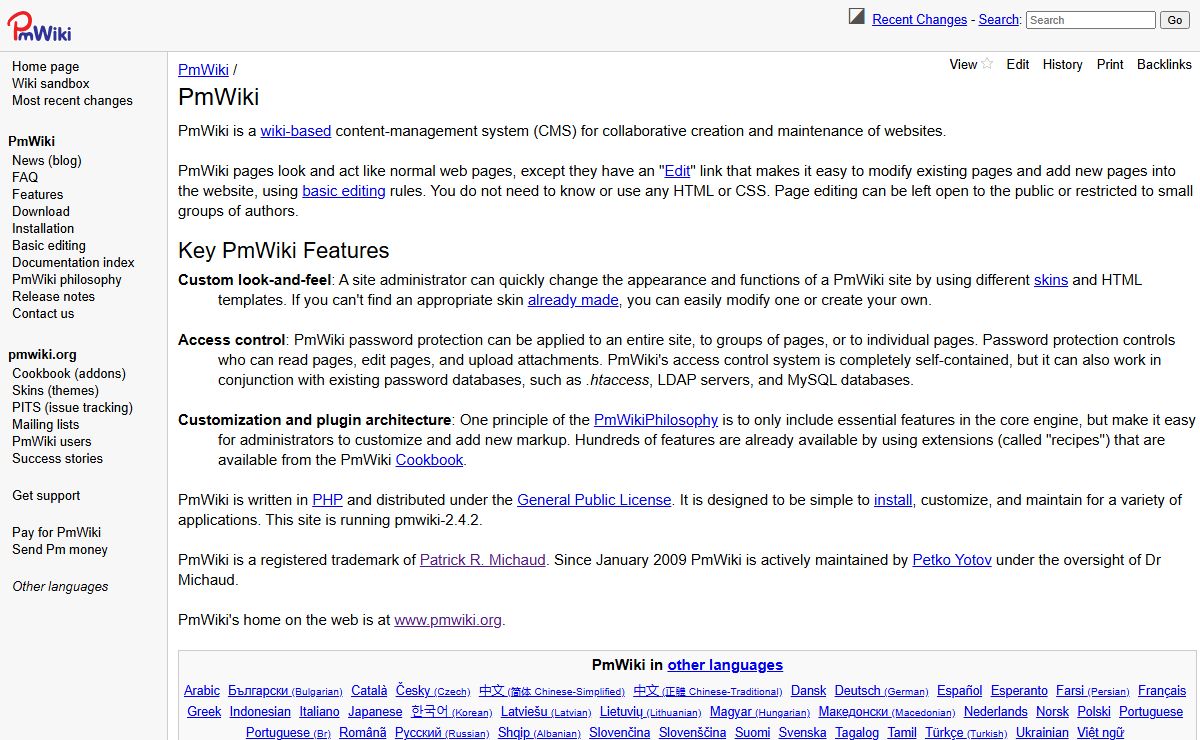Follow the install link
This screenshot has width=1200, height=740.
pos(893,500)
